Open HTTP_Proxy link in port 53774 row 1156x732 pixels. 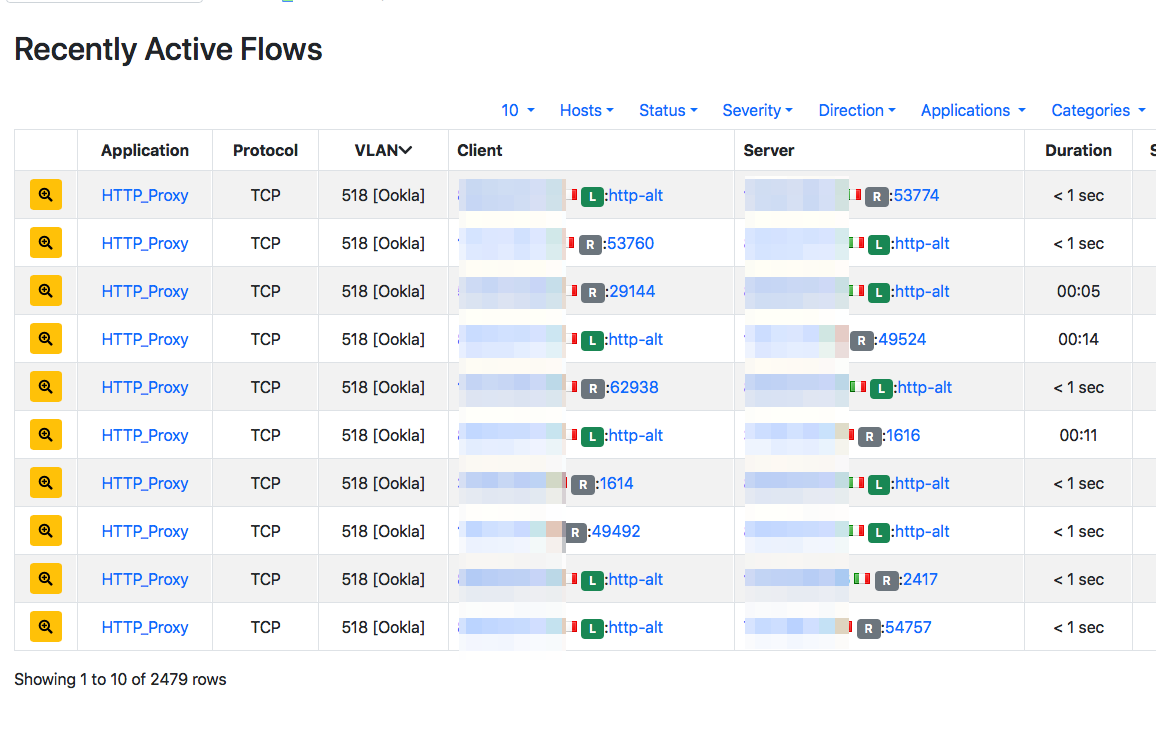[144, 195]
